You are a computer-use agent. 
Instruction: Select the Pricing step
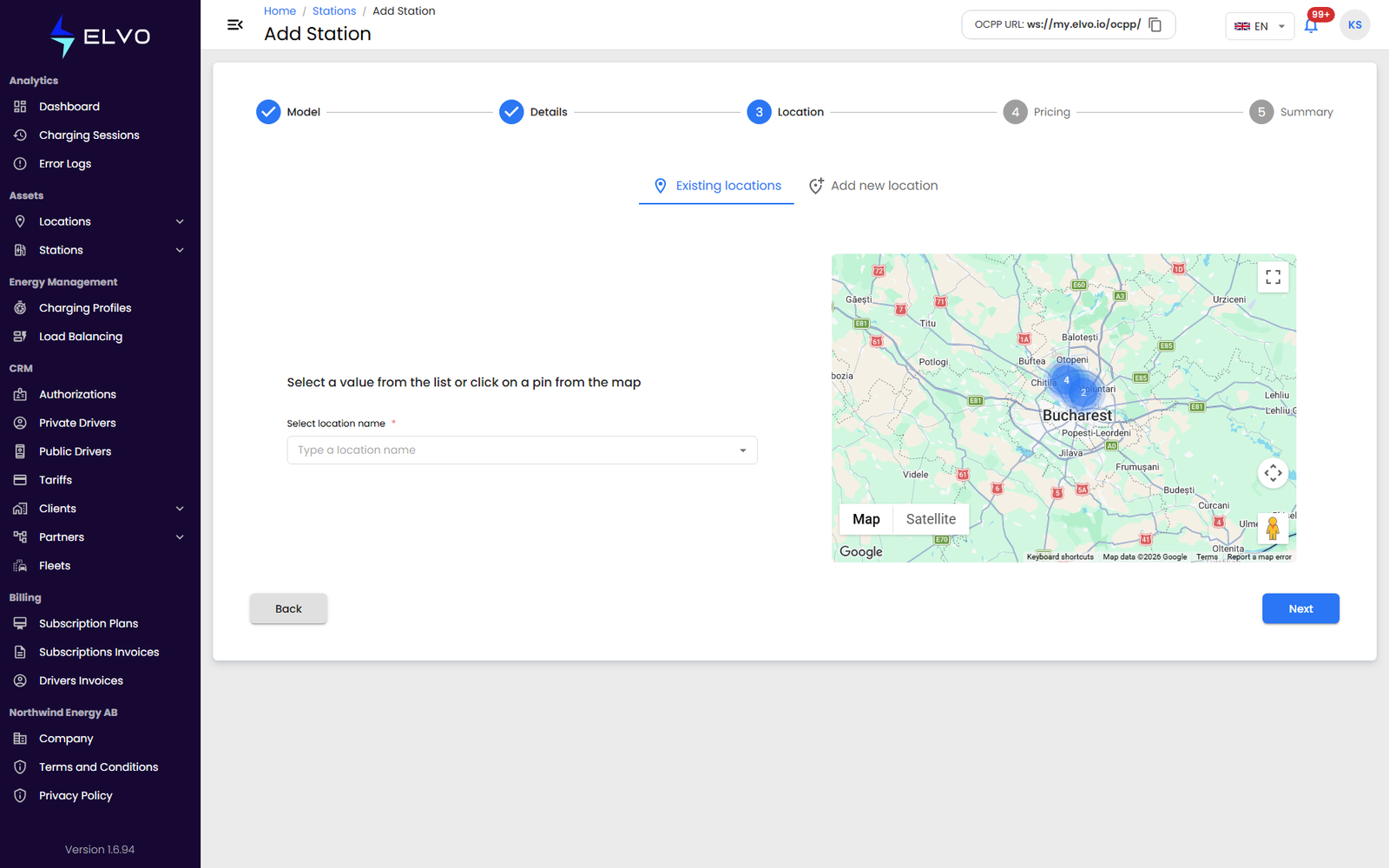click(1037, 112)
